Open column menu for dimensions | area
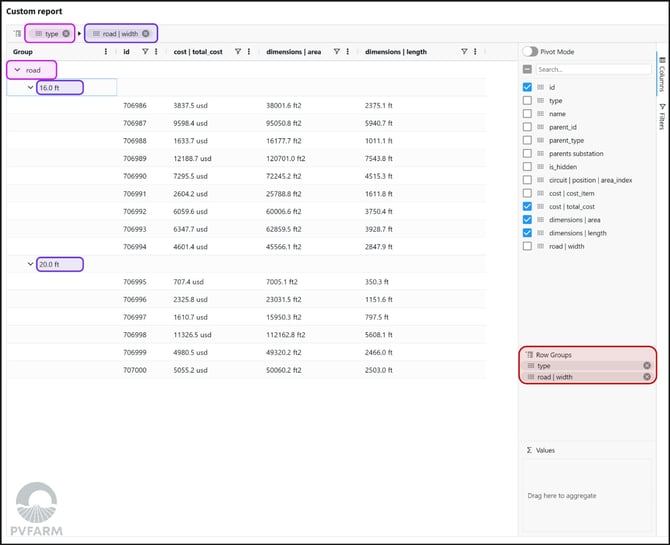The image size is (670, 545). 347,51
